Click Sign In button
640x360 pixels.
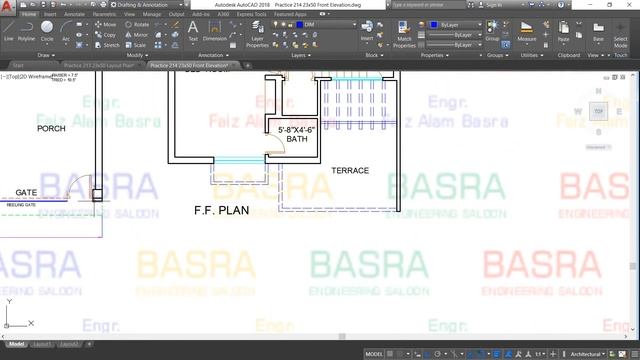click(x=491, y=5)
